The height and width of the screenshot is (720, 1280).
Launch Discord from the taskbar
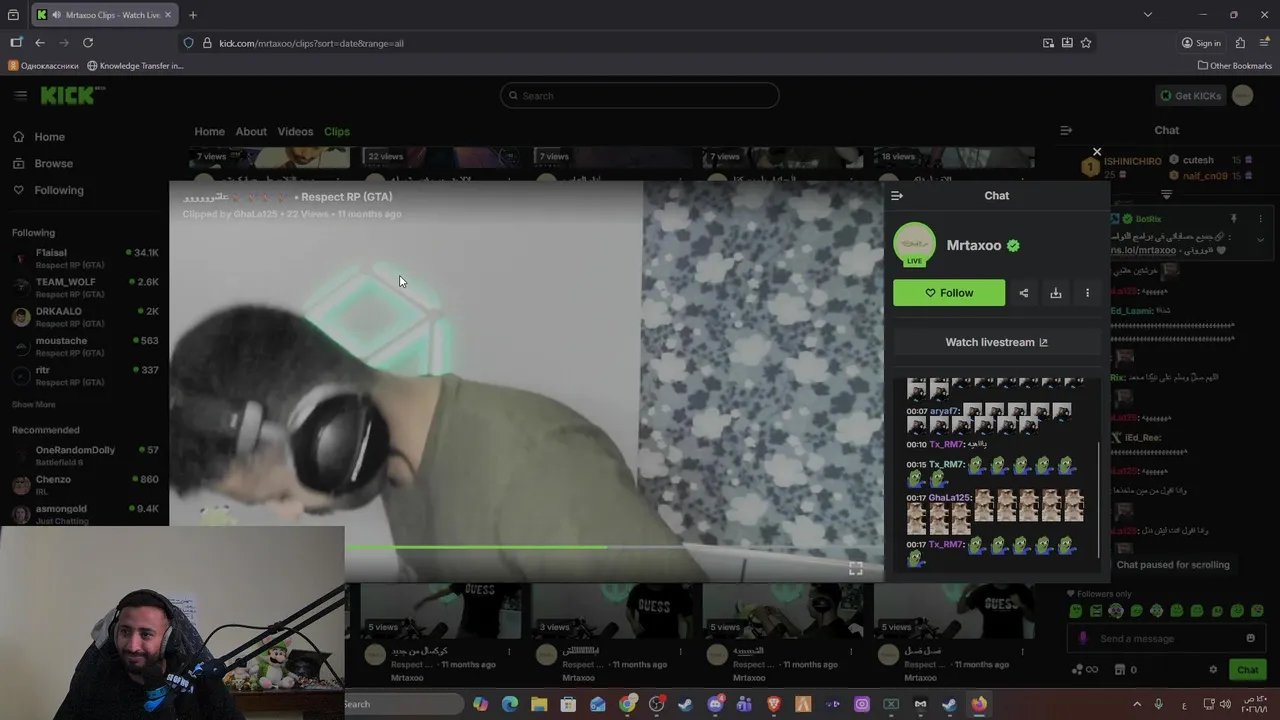[715, 704]
